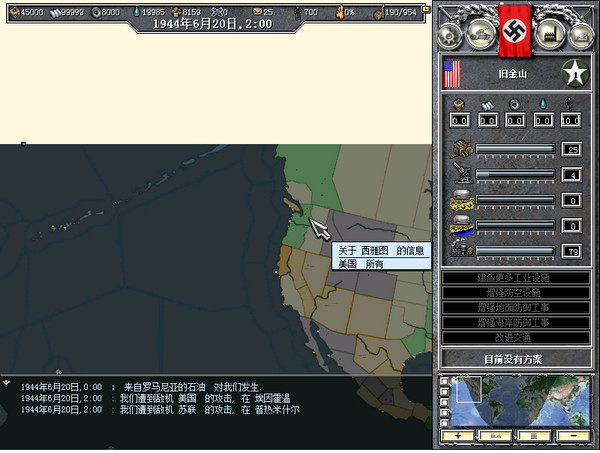The height and width of the screenshot is (453, 600).
Task: Click the oil drop icon next to 19985
Action: click(x=137, y=12)
